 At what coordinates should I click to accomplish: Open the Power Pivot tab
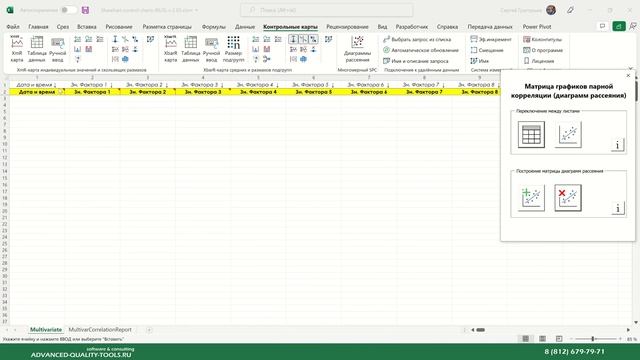(x=537, y=27)
